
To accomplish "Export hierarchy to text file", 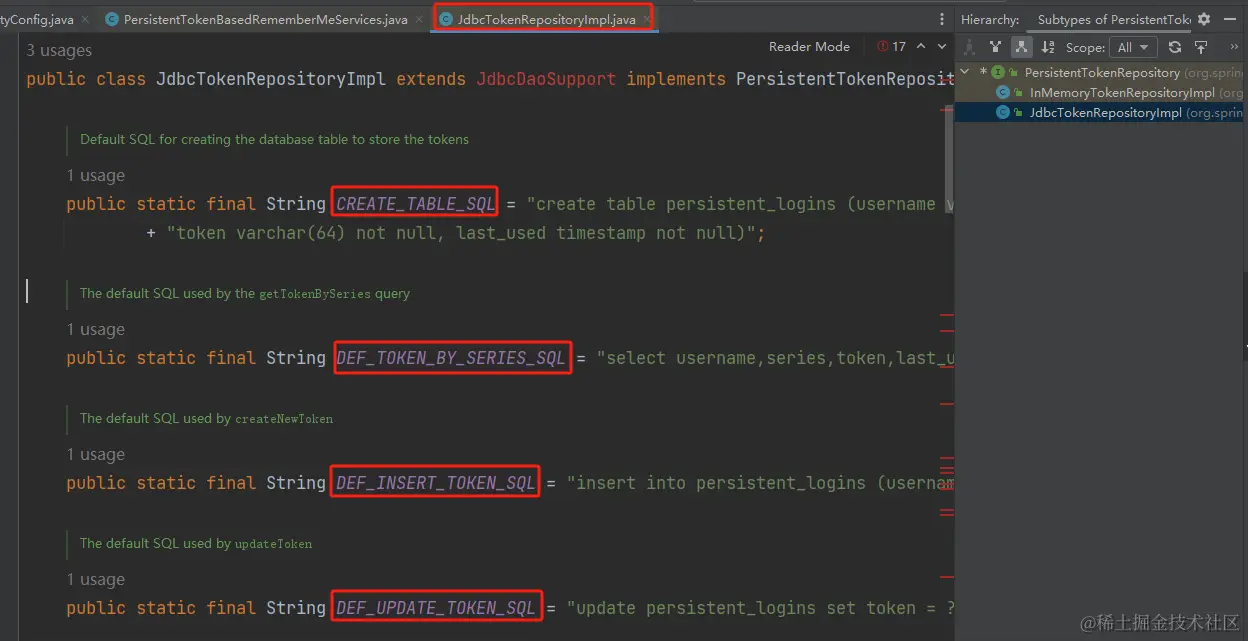I will [1201, 47].
